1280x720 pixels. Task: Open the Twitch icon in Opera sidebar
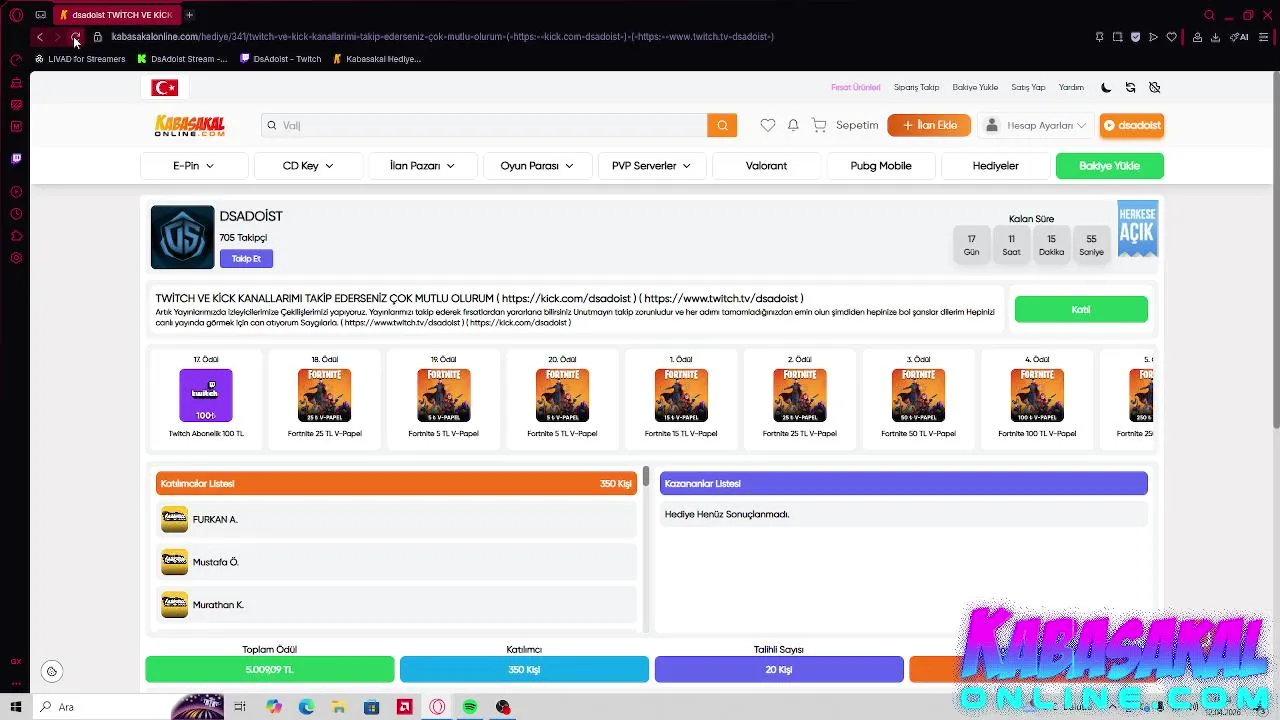tap(16, 158)
